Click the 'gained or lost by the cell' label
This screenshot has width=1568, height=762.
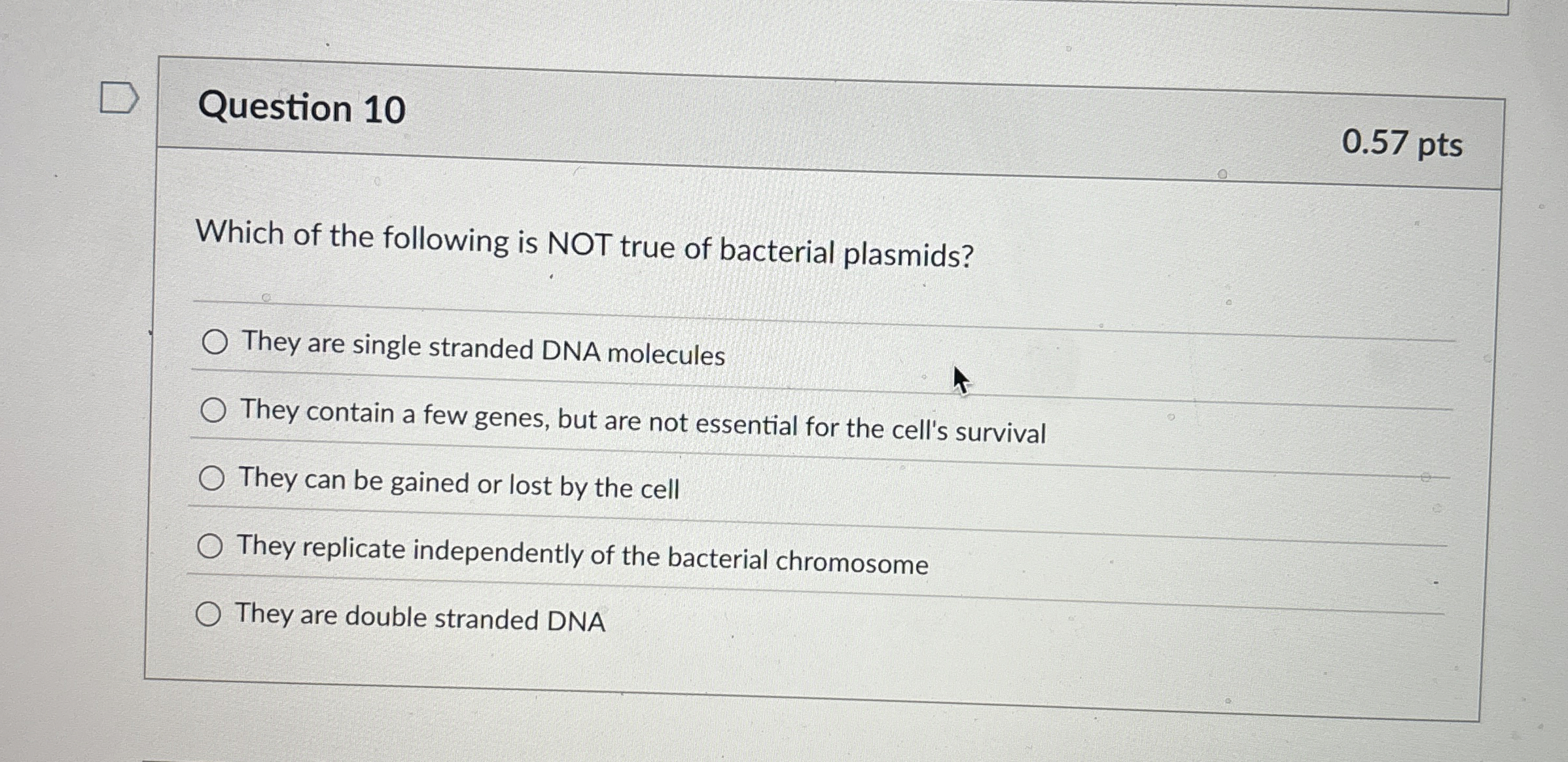pos(535,485)
